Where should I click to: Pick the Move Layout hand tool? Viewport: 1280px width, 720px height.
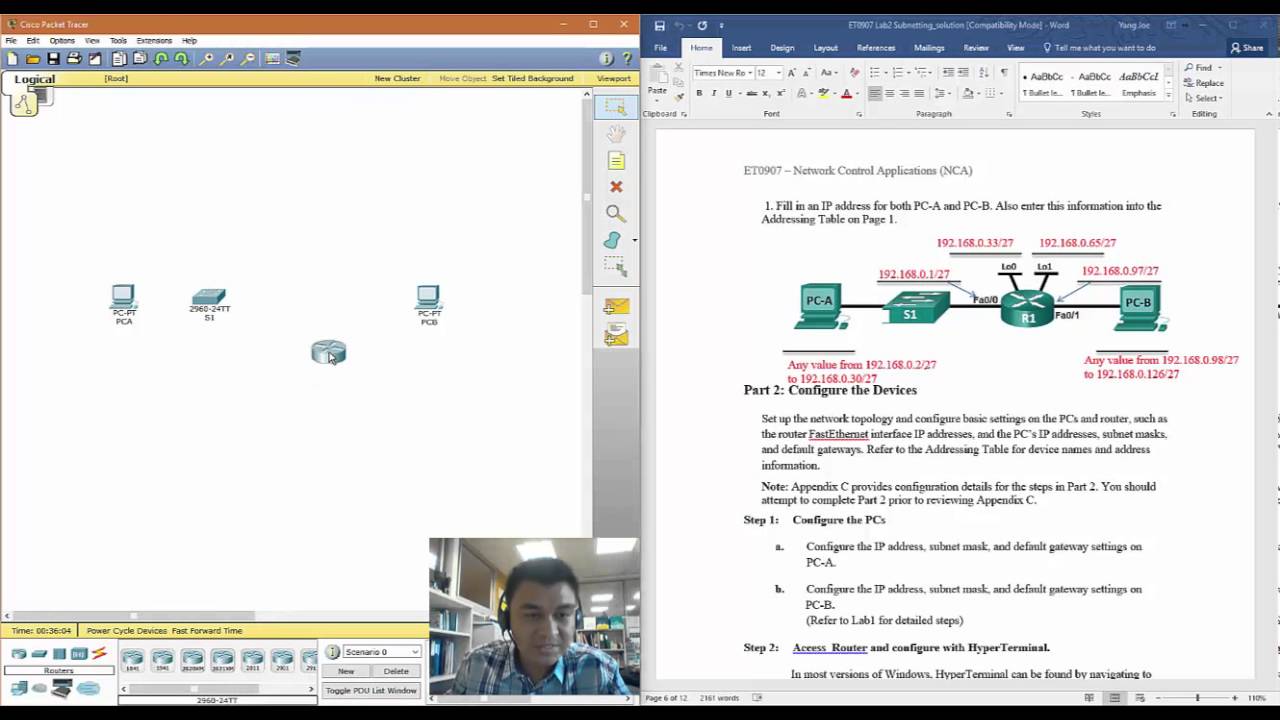[x=616, y=133]
